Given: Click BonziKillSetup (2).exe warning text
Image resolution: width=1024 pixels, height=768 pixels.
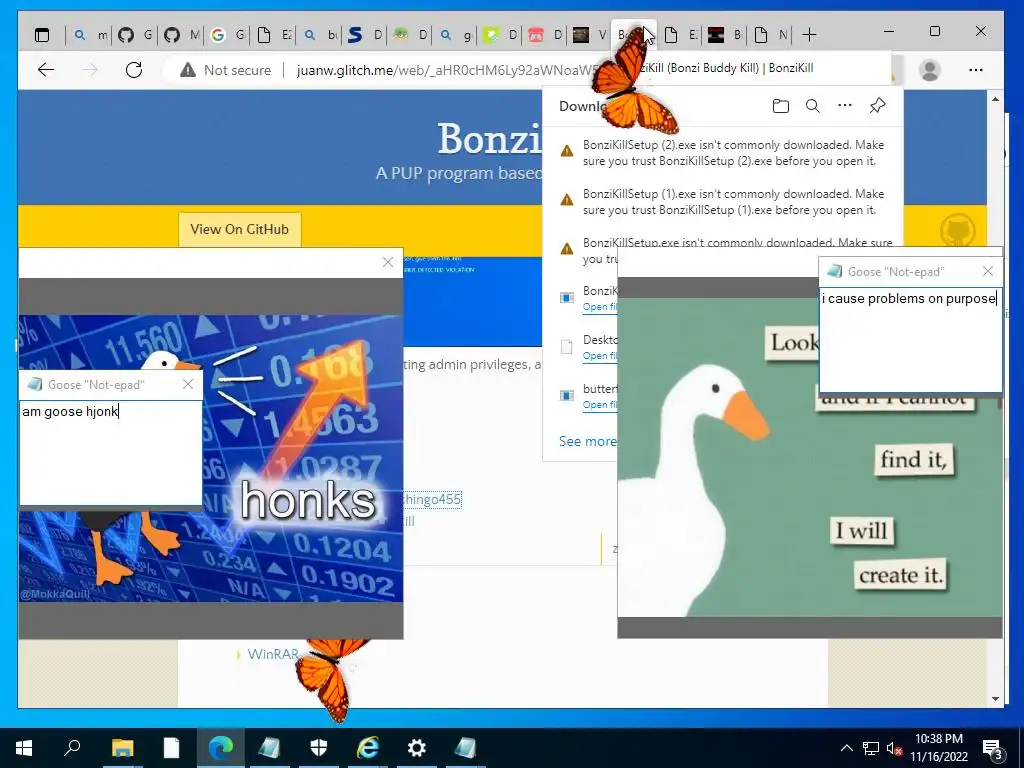Looking at the screenshot, I should (x=733, y=153).
